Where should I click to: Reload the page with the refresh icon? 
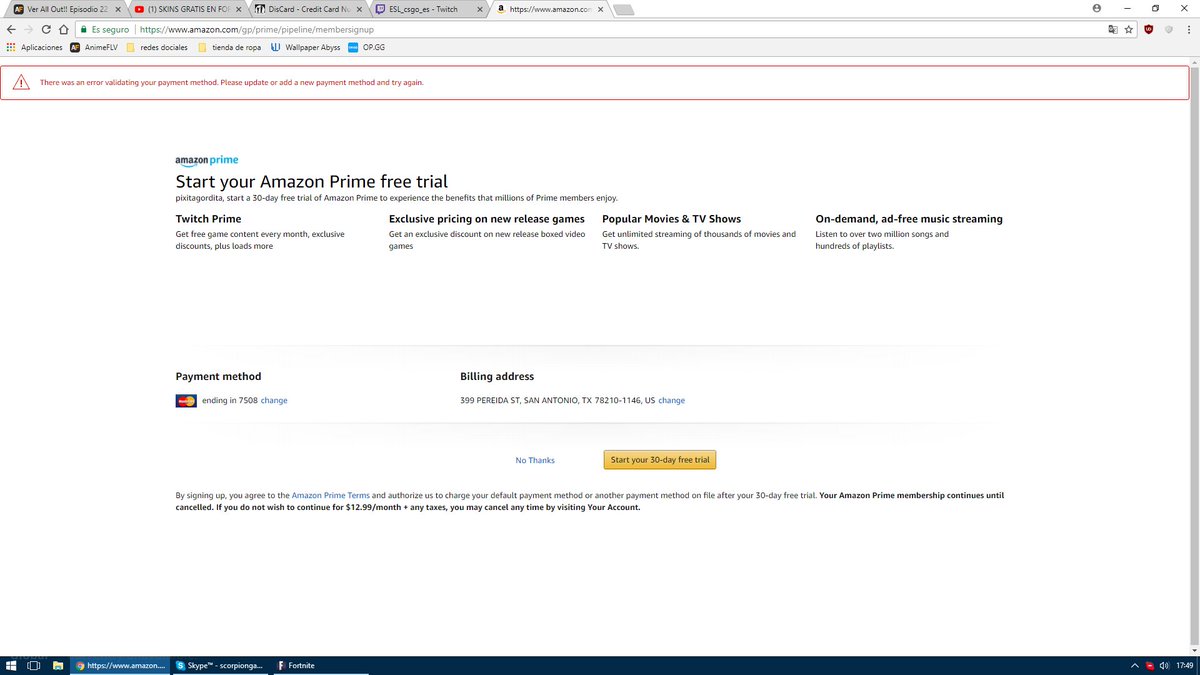47,30
